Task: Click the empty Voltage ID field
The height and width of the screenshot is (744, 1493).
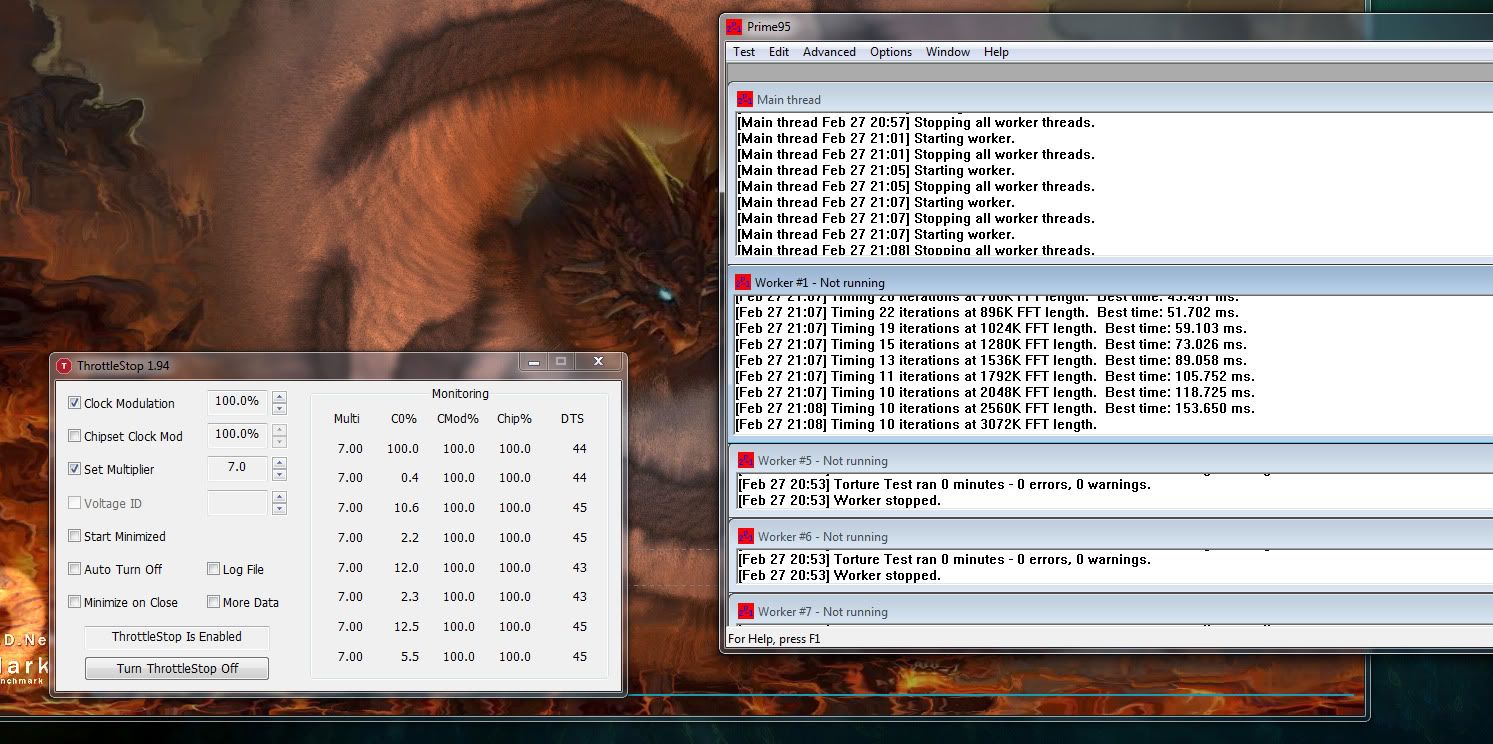Action: click(237, 502)
